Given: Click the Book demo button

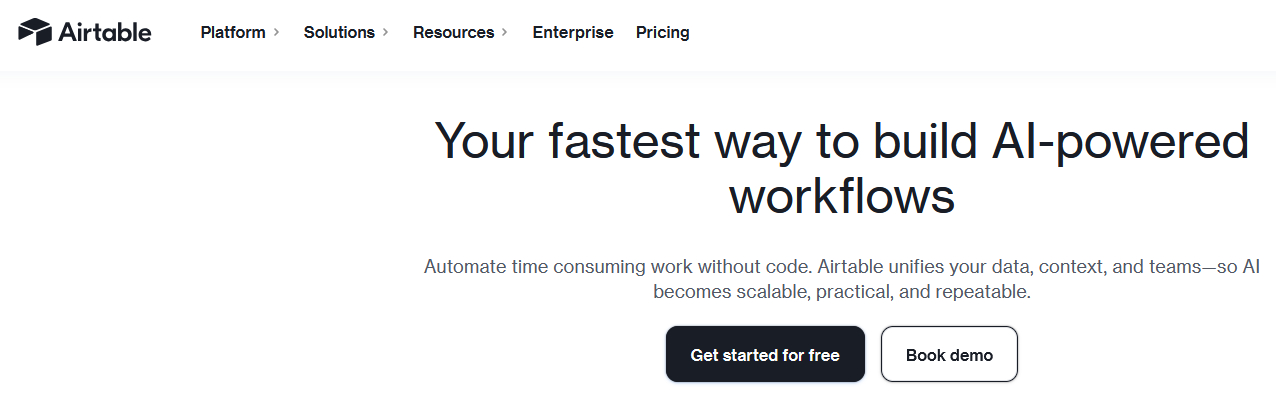Looking at the screenshot, I should 949,355.
